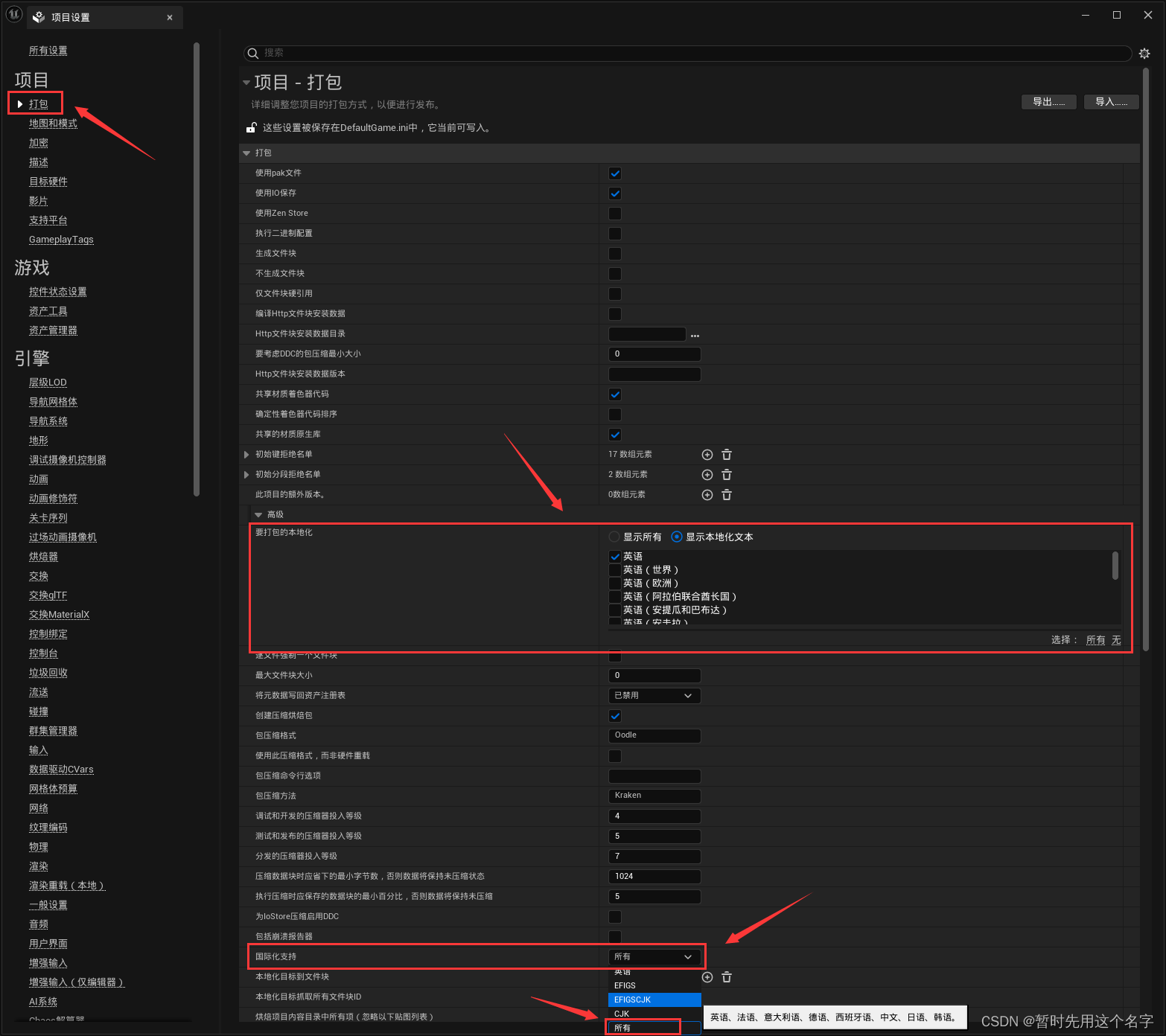Open 渲染 engine settings page
This screenshot has width=1166, height=1036.
coord(39,866)
